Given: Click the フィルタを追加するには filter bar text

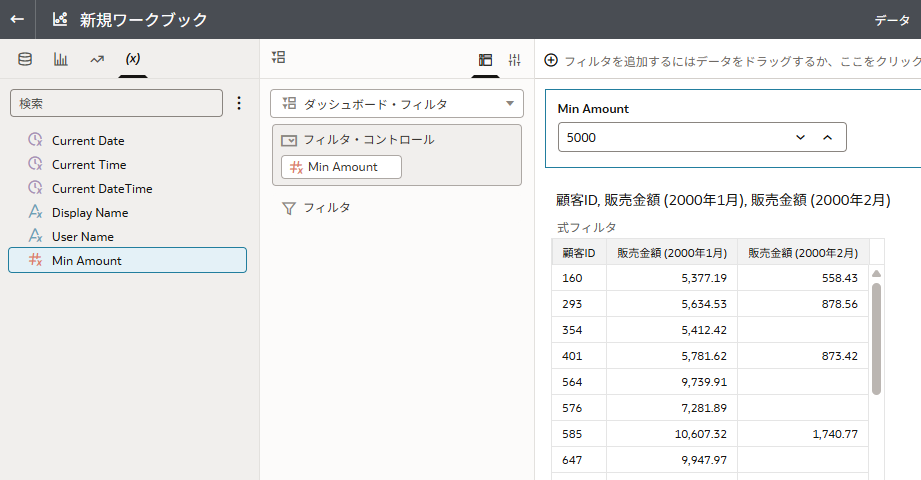Looking at the screenshot, I should [x=741, y=61].
